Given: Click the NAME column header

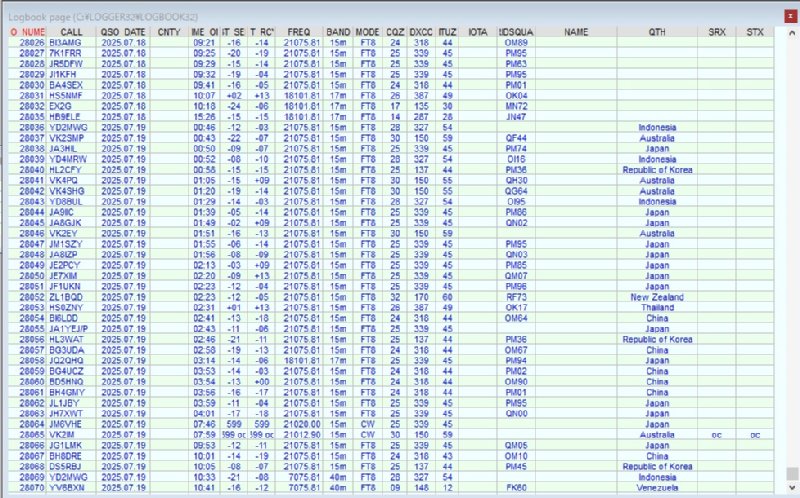Looking at the screenshot, I should click(576, 33).
